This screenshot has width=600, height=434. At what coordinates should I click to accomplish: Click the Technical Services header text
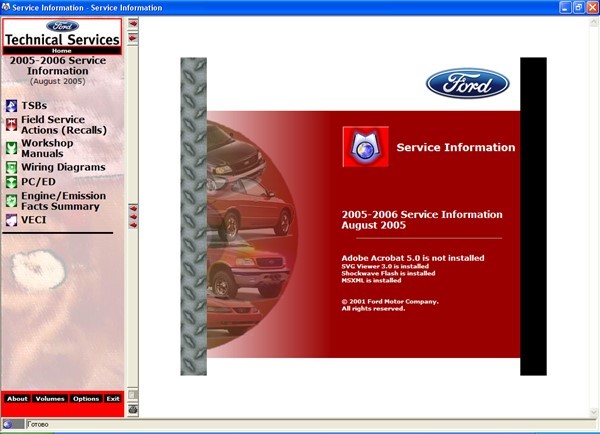coord(62,39)
